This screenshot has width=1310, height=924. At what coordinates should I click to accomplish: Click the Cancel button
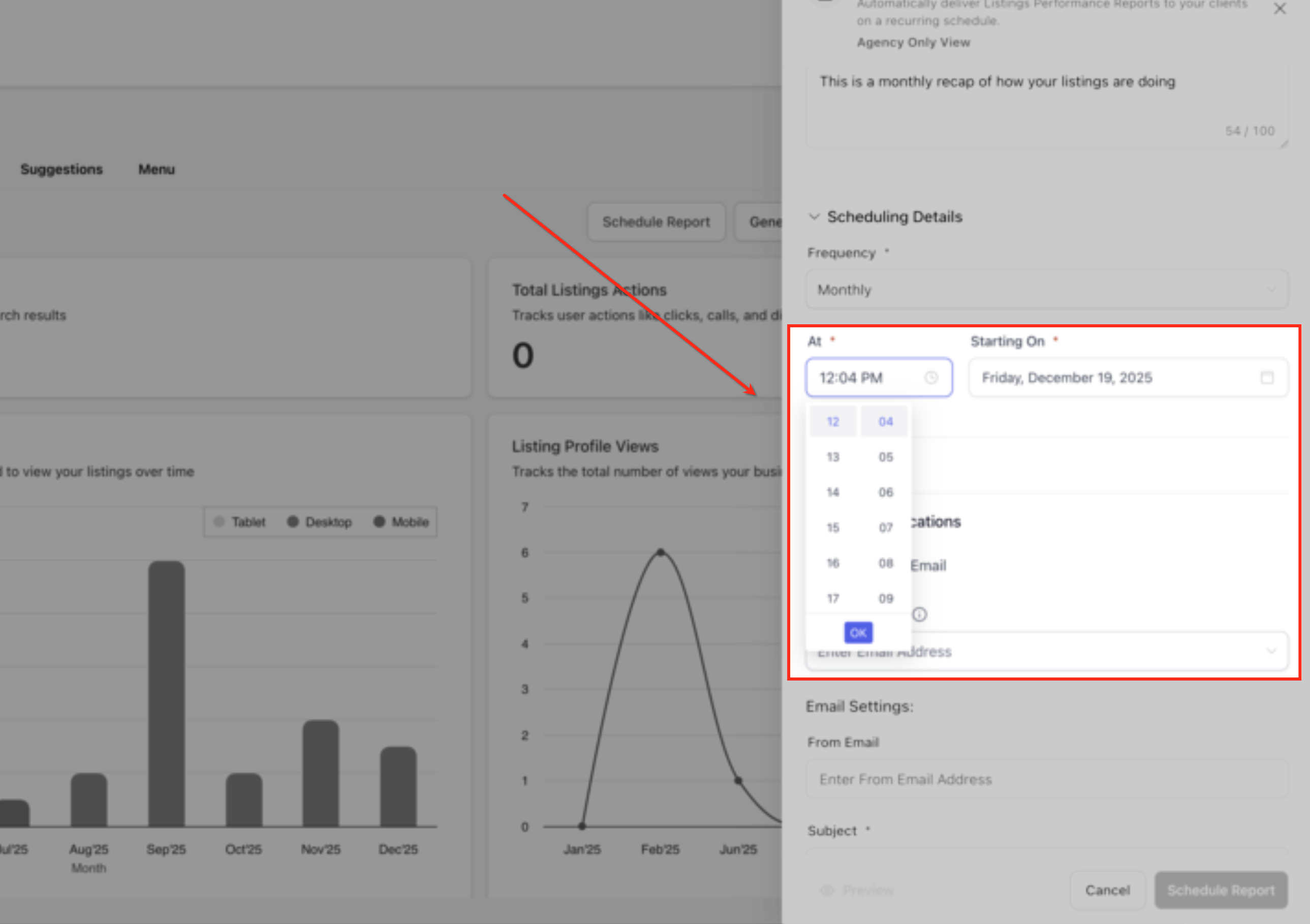pos(1107,890)
